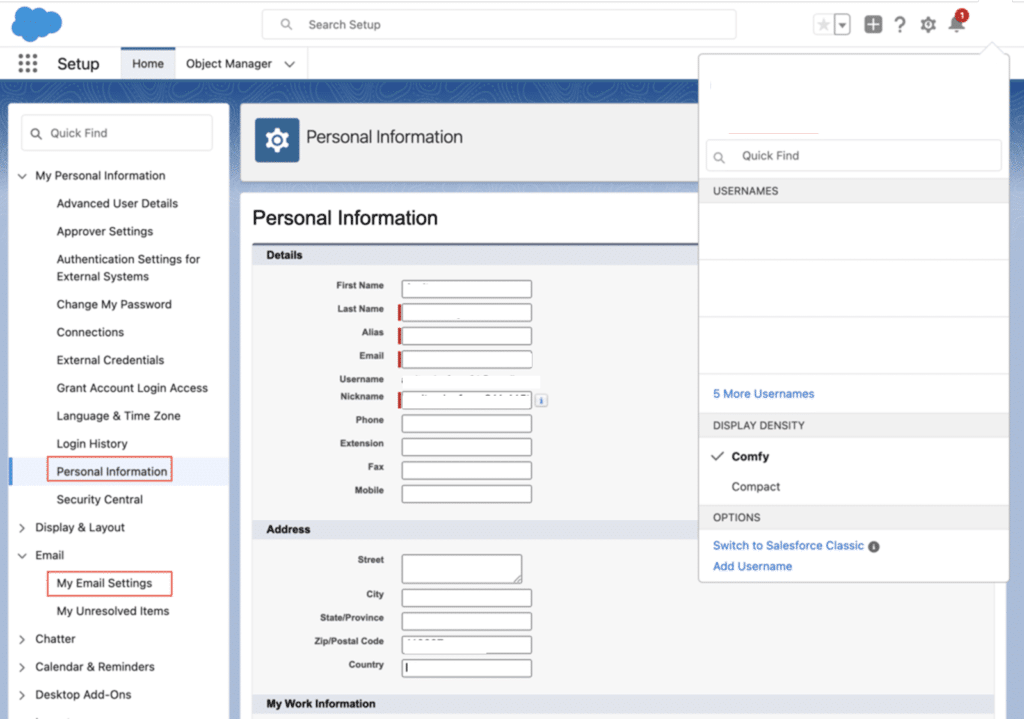Expand the Display & Layout section
The width and height of the screenshot is (1024, 719).
(x=23, y=528)
